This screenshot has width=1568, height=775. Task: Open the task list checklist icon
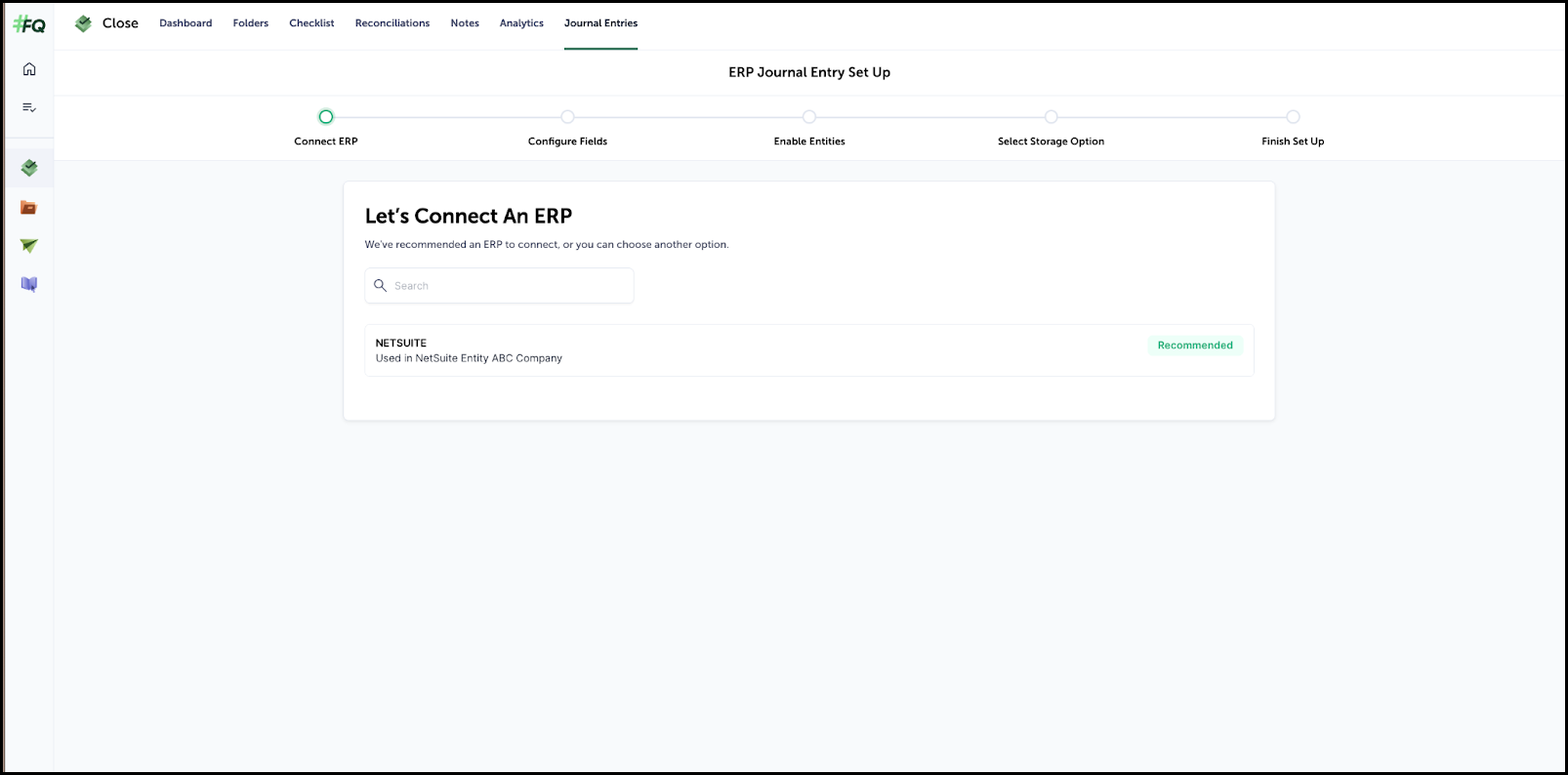tap(29, 107)
